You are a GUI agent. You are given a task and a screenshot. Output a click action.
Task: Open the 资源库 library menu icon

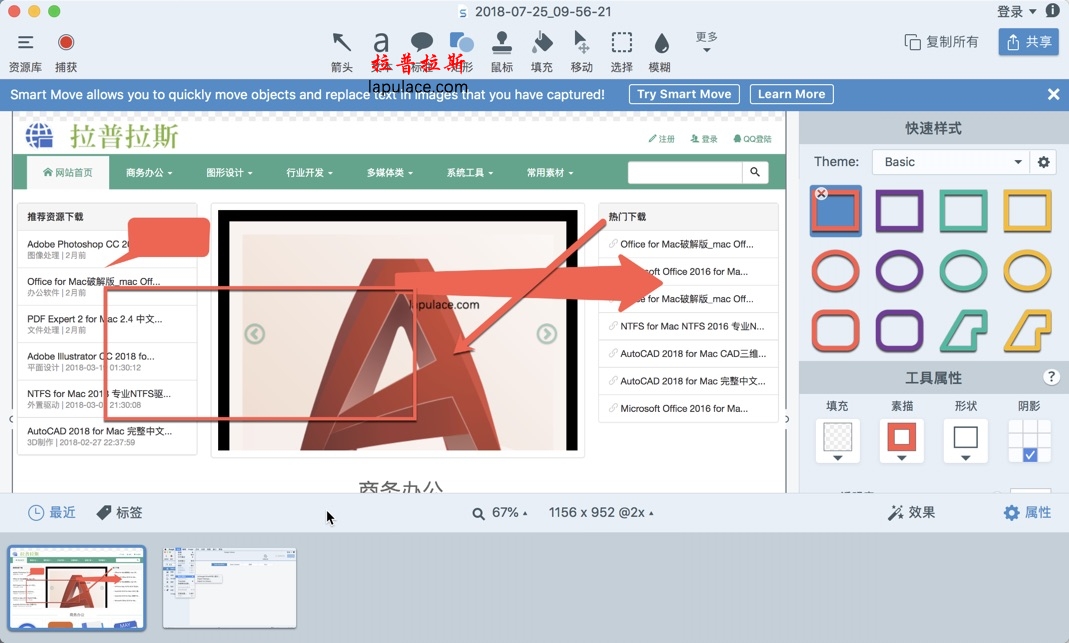(x=25, y=43)
